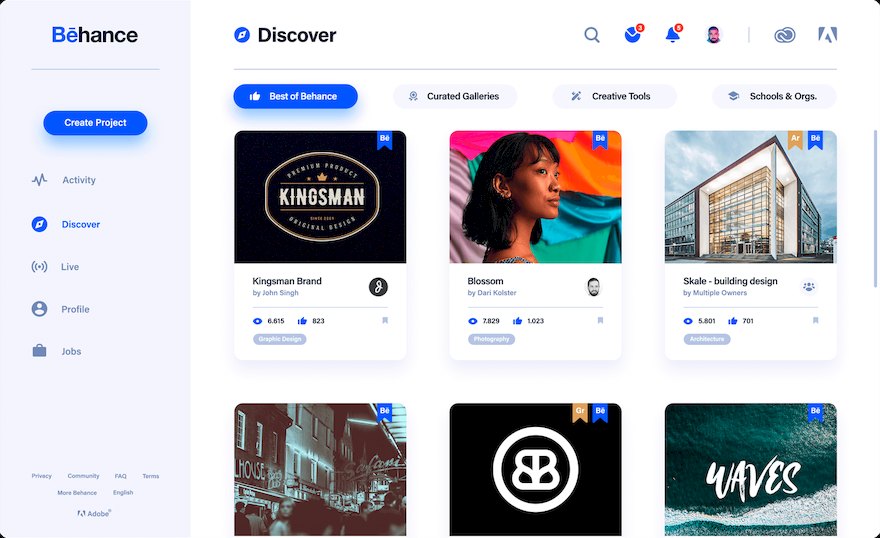The width and height of the screenshot is (880, 538).
Task: Open the Creative Cloud icon
Action: 785,35
